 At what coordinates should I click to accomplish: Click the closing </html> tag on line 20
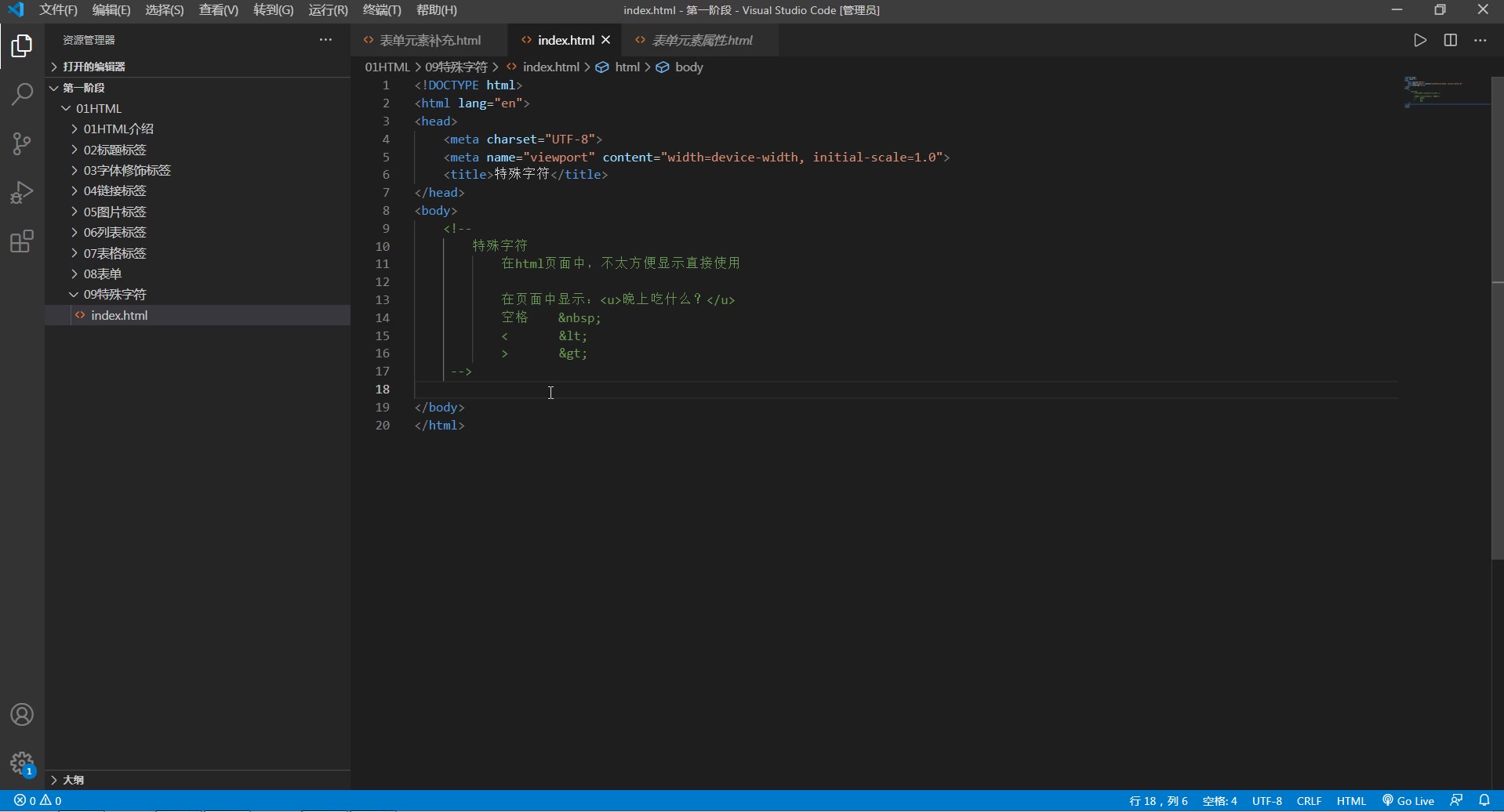click(440, 425)
